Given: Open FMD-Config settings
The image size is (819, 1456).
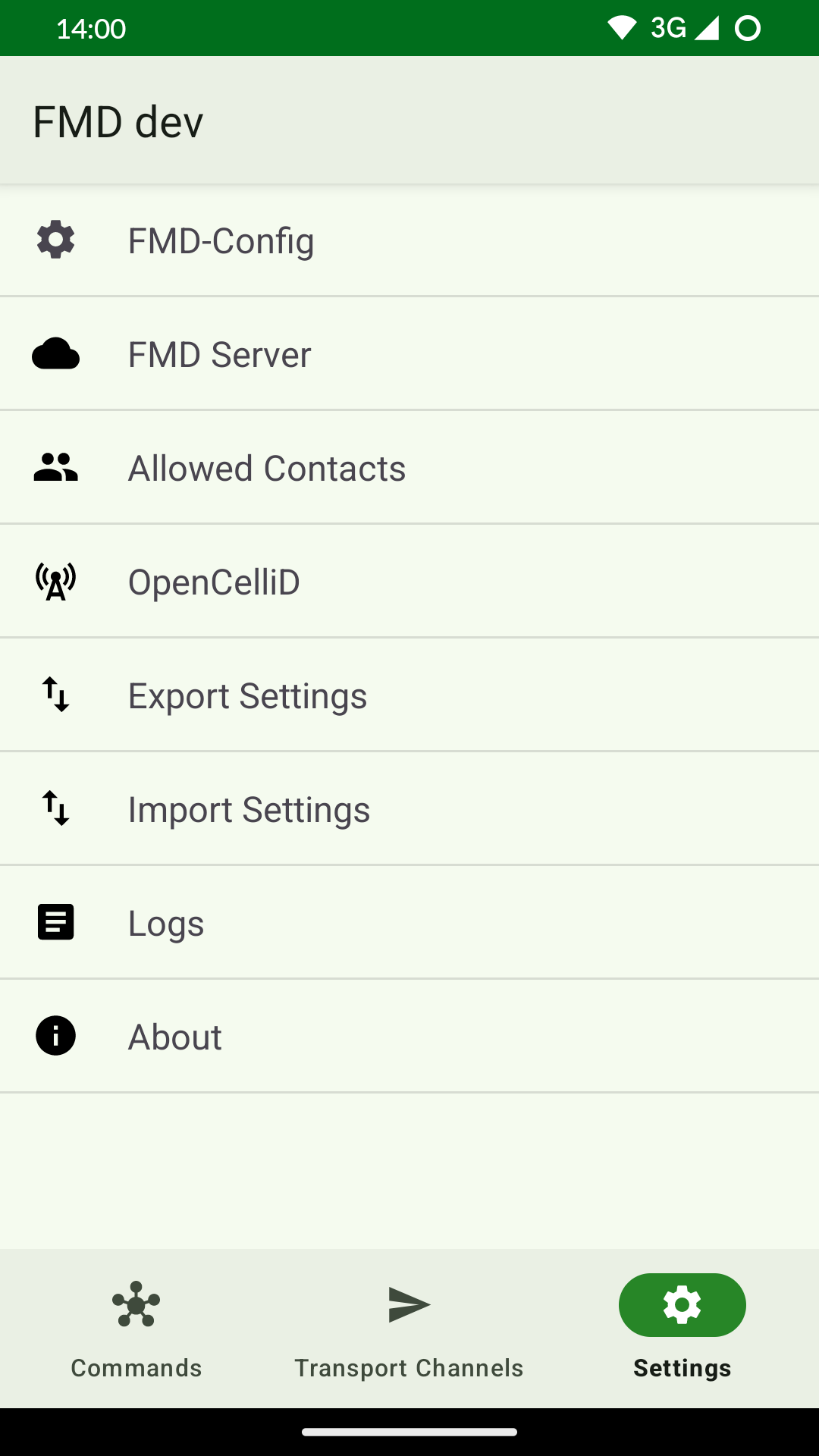Looking at the screenshot, I should (x=221, y=241).
